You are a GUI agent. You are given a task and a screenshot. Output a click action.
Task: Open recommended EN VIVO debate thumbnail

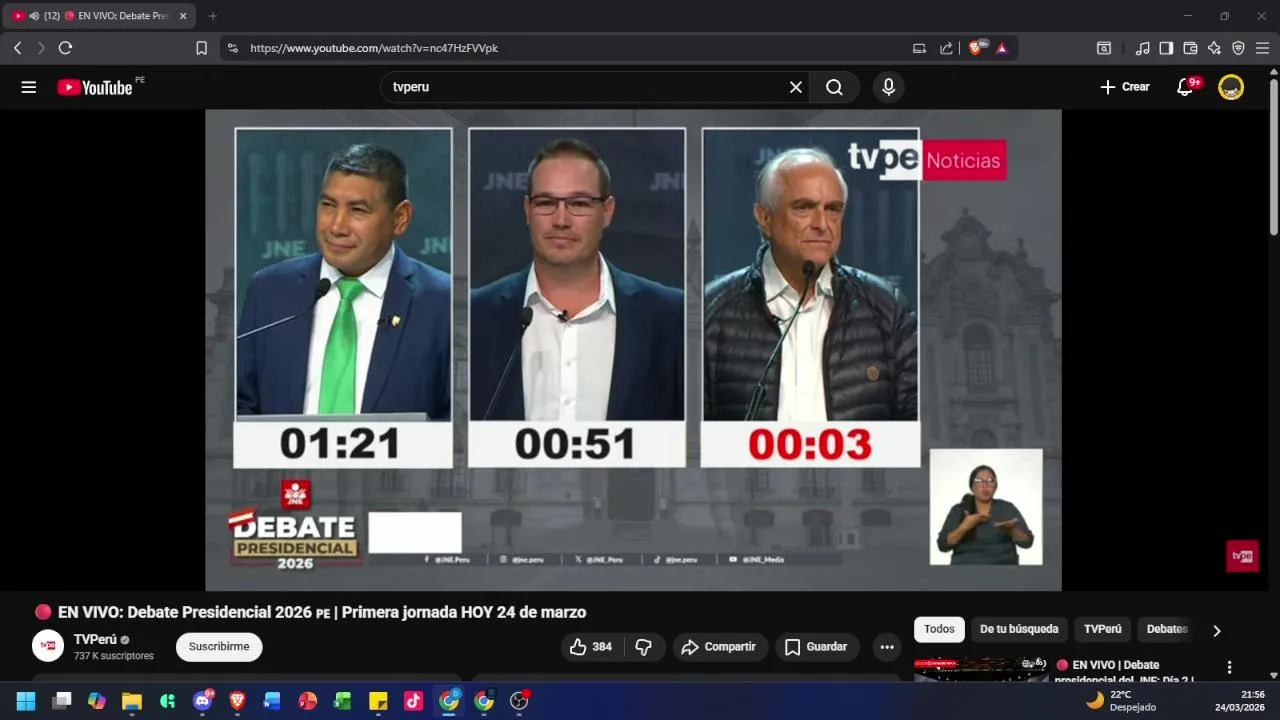981,669
